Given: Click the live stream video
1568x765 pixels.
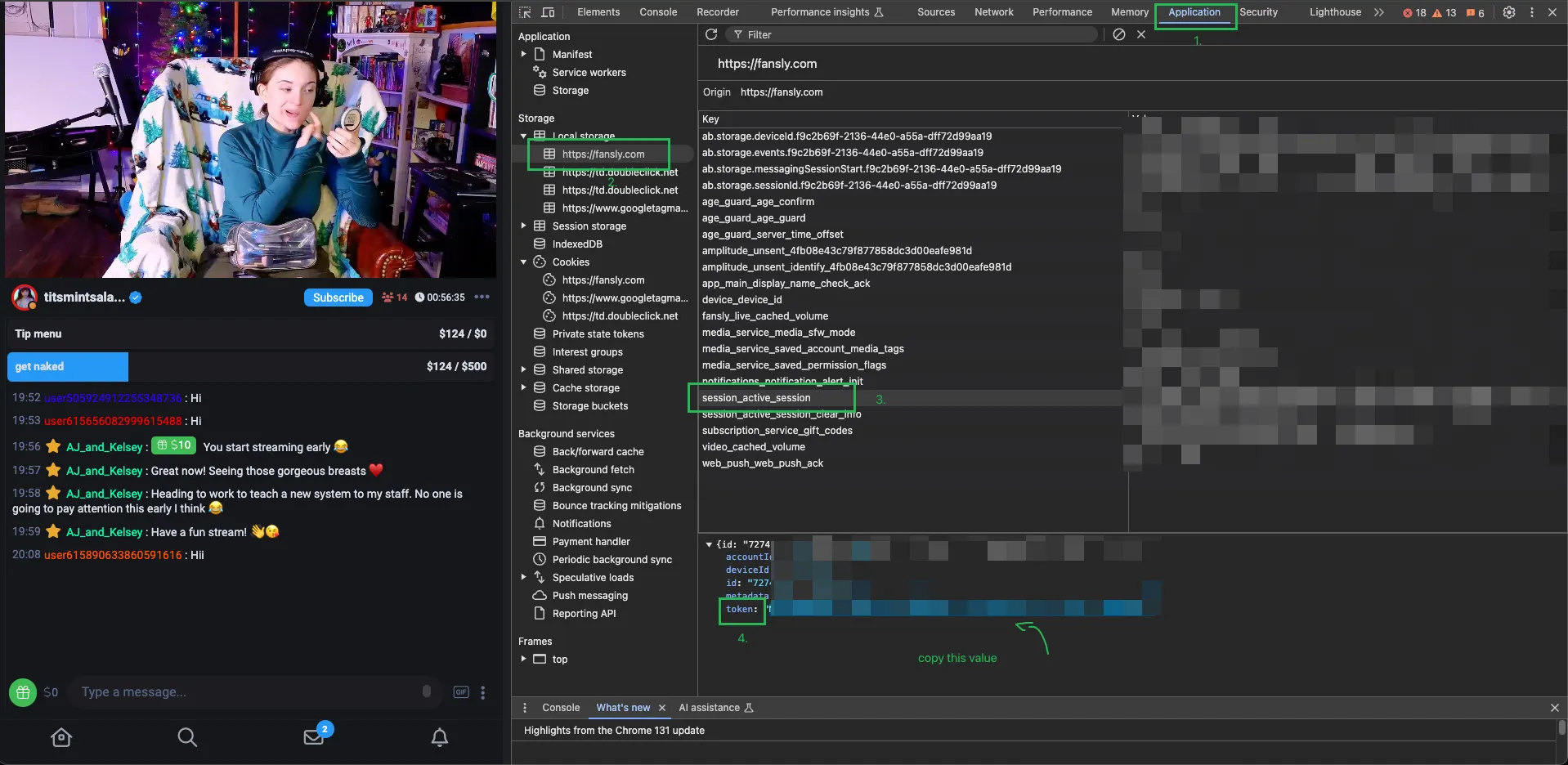Looking at the screenshot, I should [x=250, y=139].
